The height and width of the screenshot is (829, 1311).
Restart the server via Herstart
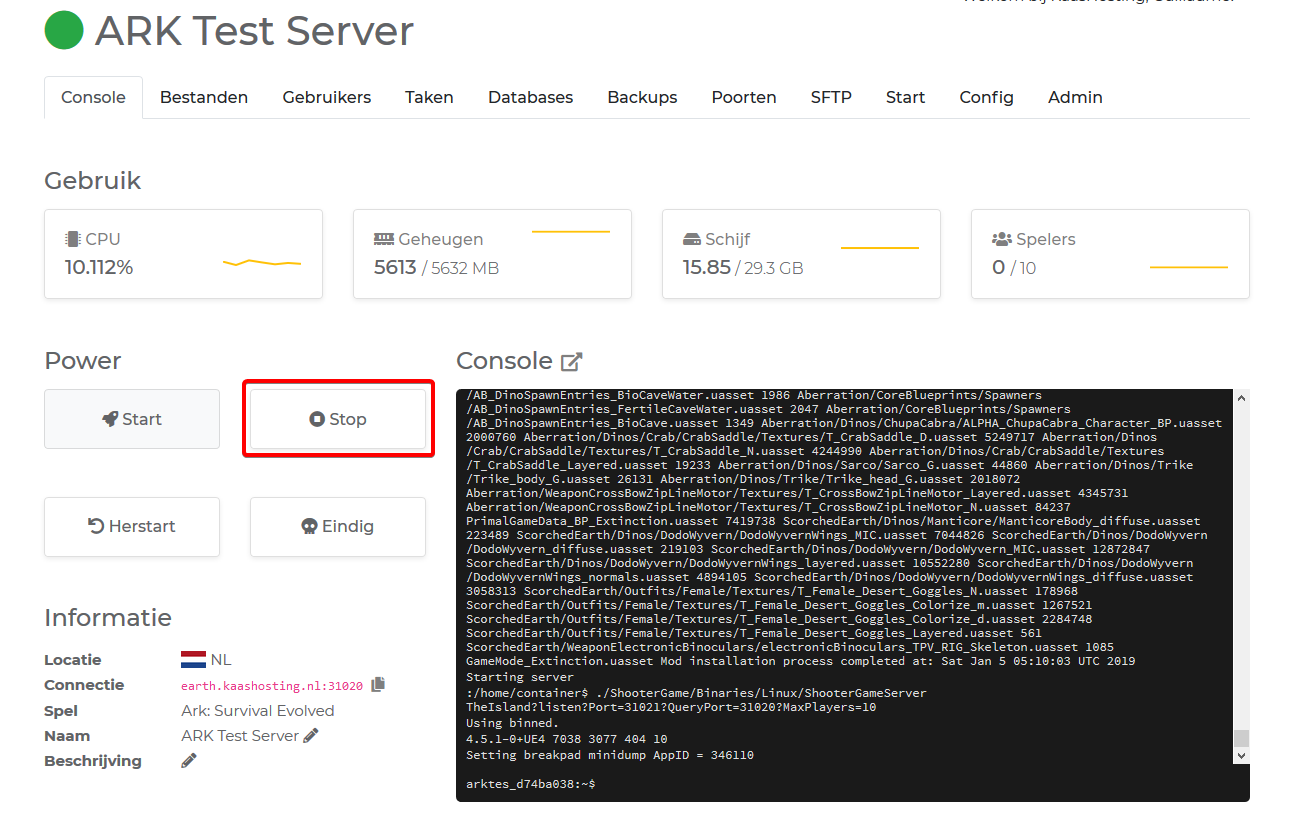click(x=132, y=526)
